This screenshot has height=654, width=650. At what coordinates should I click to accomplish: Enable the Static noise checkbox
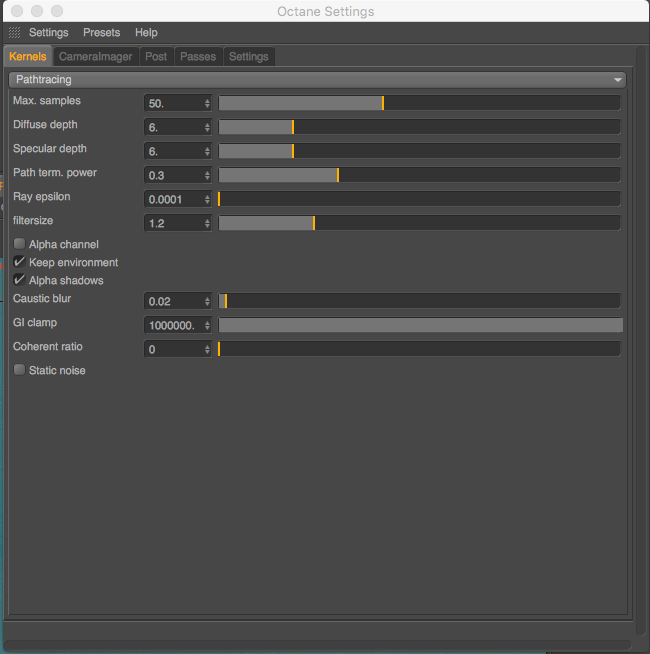(19, 370)
